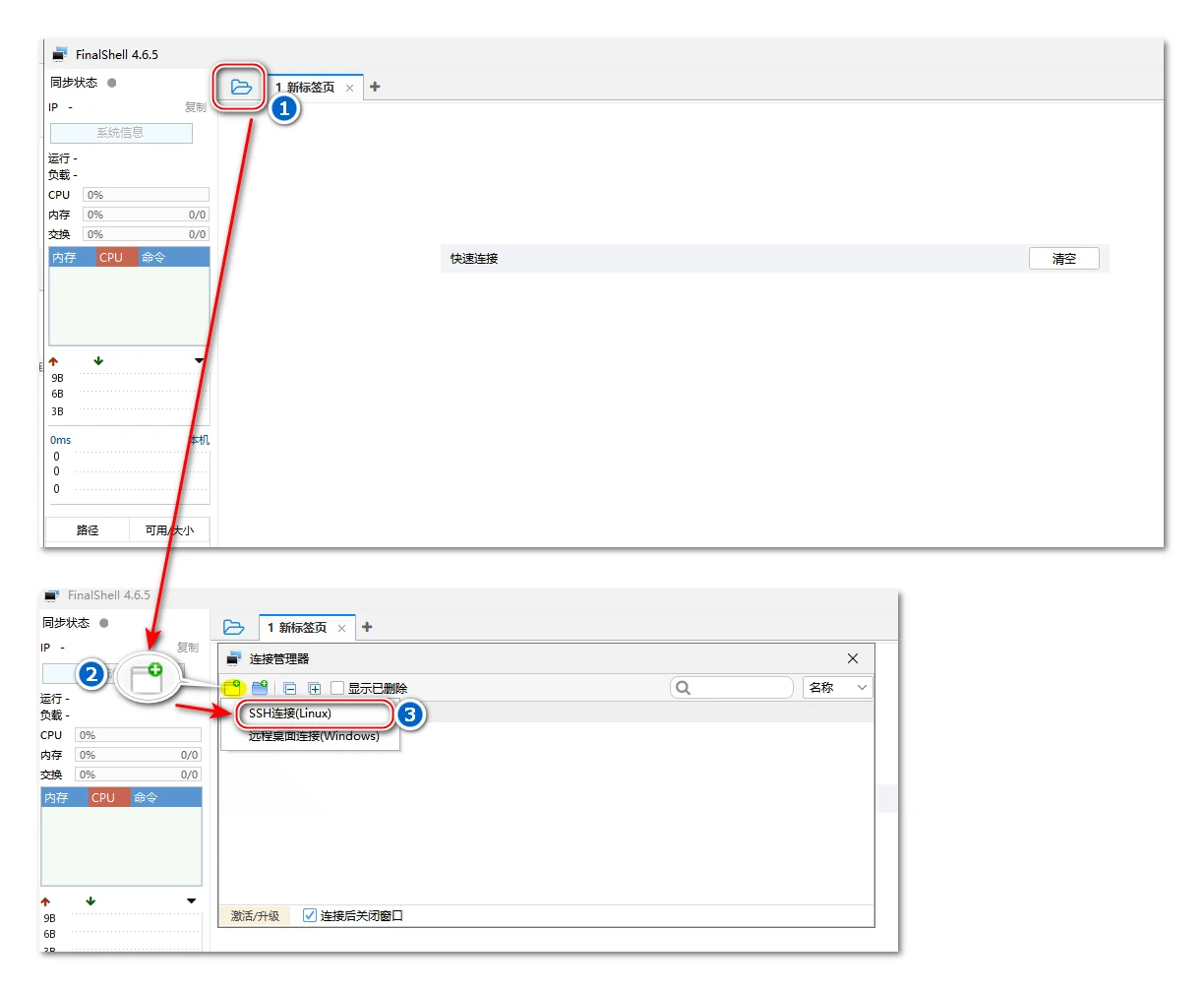Uncheck the 连接后关闭窗口 checkbox
1204x992 pixels.
click(310, 915)
